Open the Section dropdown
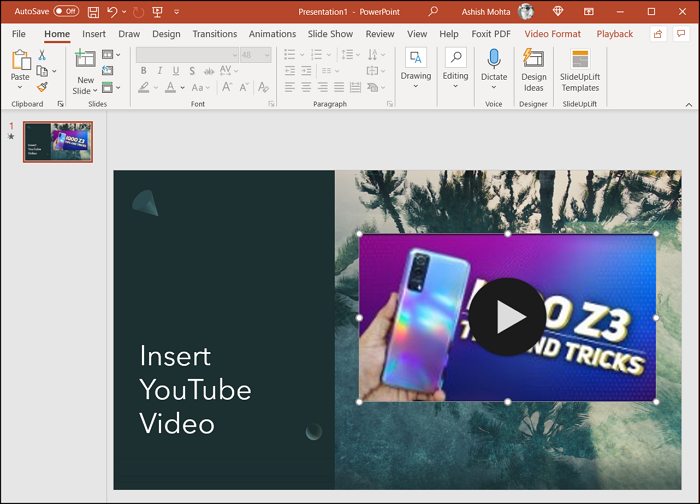The image size is (700, 504). [111, 87]
